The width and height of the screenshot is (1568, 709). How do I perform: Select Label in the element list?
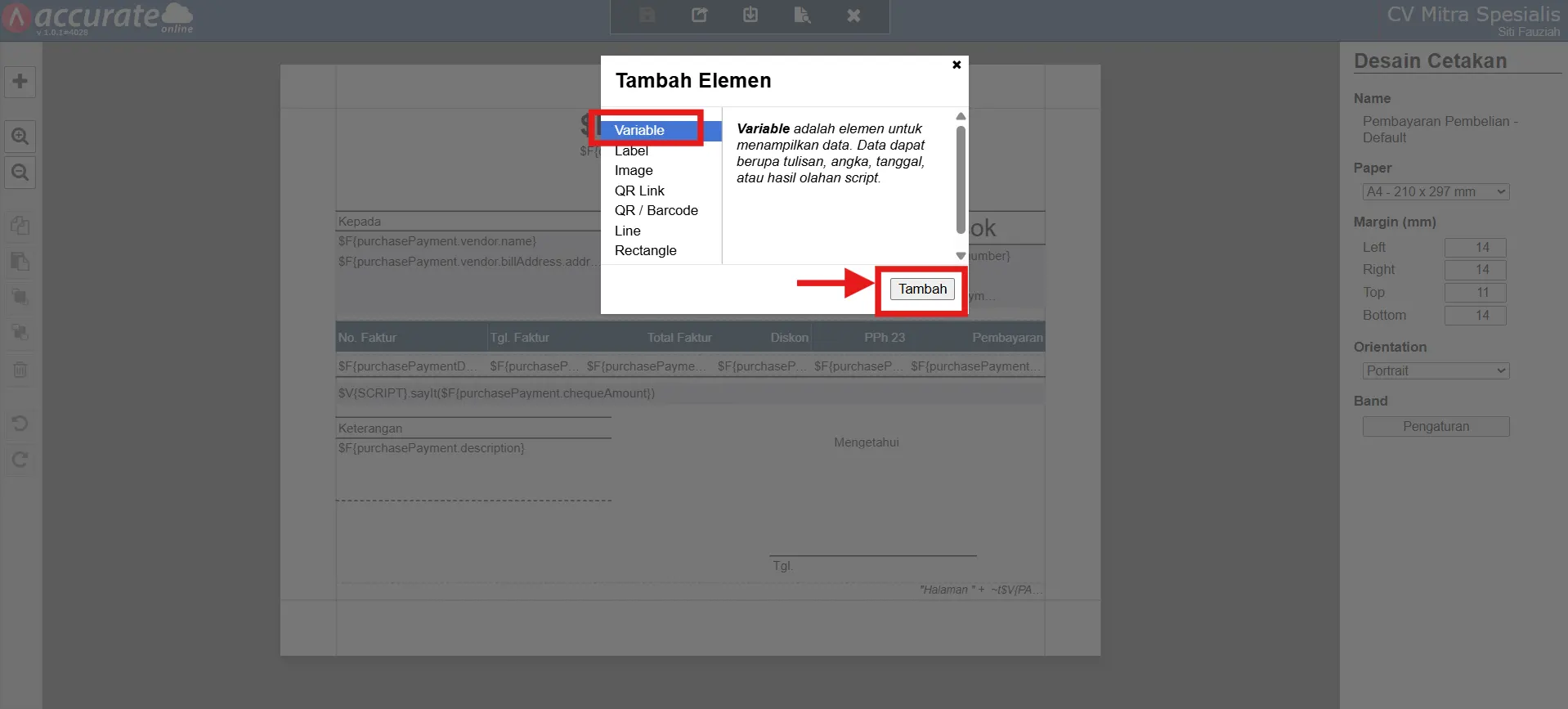pos(631,150)
